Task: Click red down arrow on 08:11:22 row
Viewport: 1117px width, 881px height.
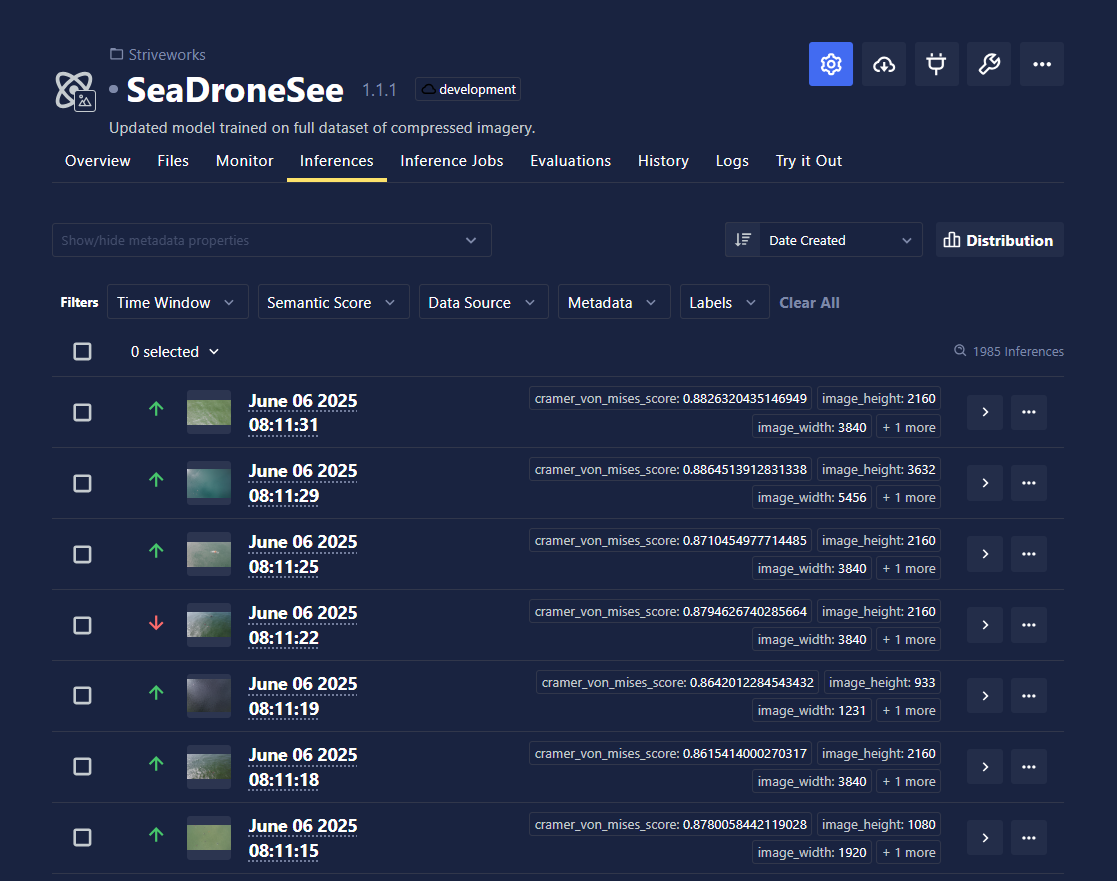Action: 156,622
